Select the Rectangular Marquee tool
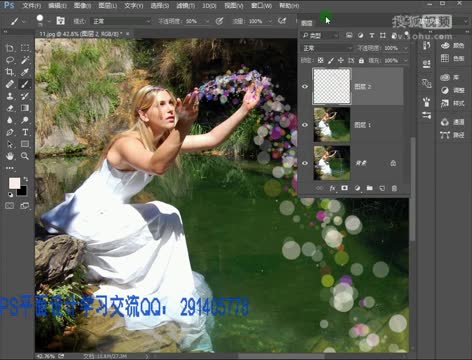 25,48
